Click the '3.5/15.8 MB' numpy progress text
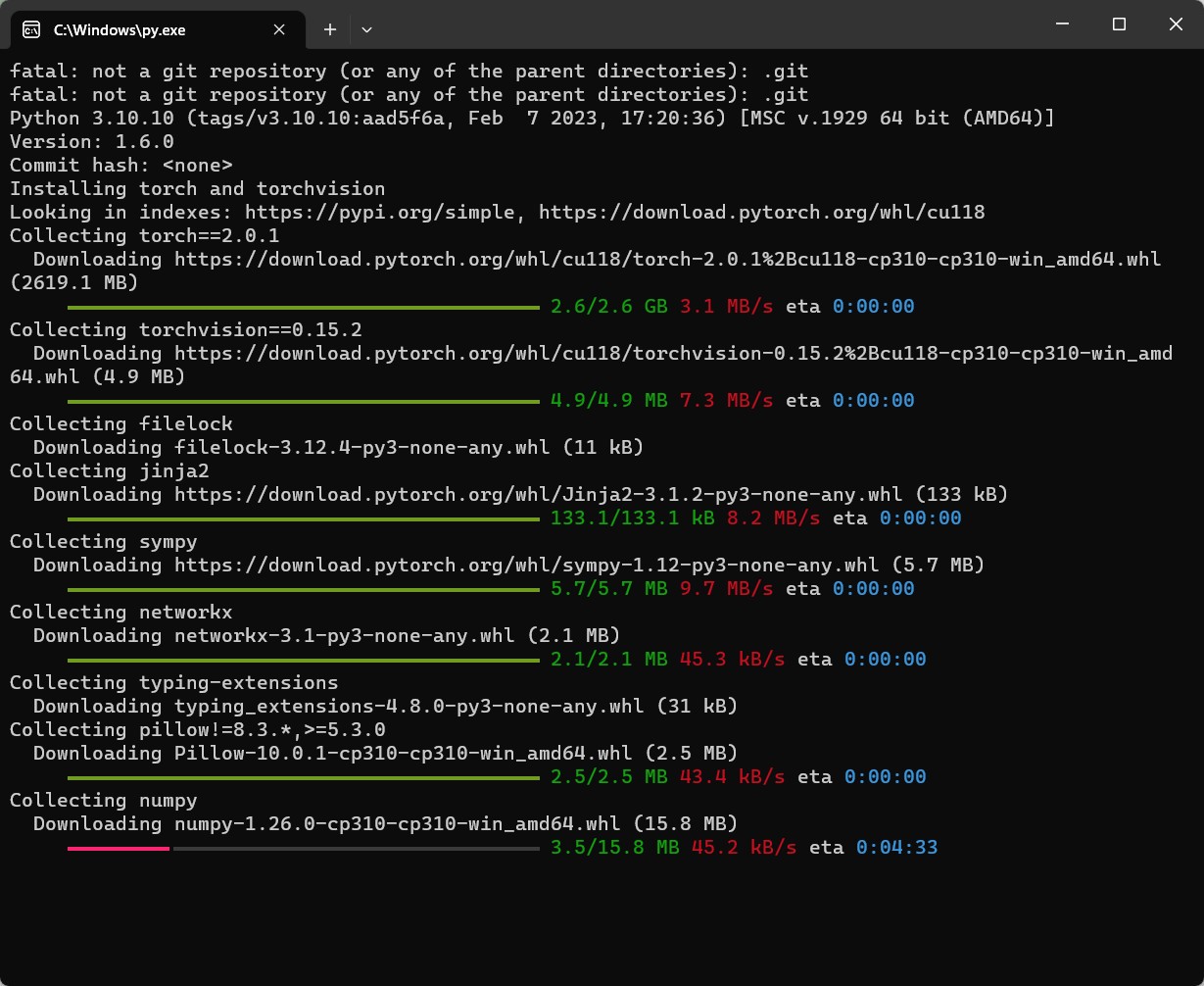1204x986 pixels. [615, 848]
